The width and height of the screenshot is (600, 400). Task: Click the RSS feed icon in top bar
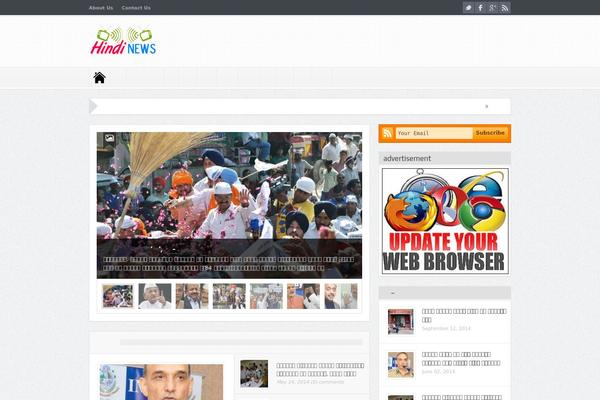505,8
